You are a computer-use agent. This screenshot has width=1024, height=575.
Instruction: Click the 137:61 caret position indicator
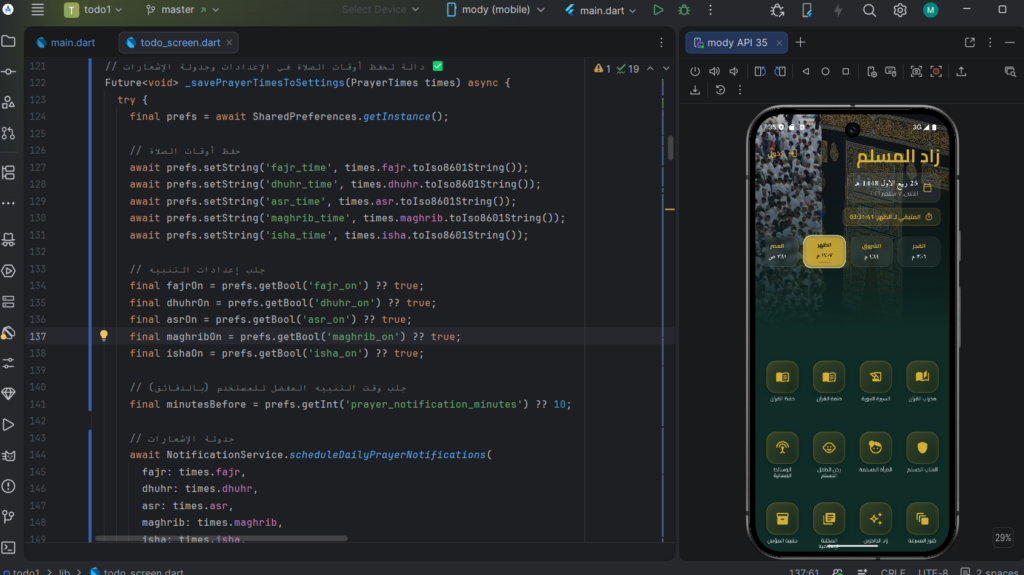804,572
